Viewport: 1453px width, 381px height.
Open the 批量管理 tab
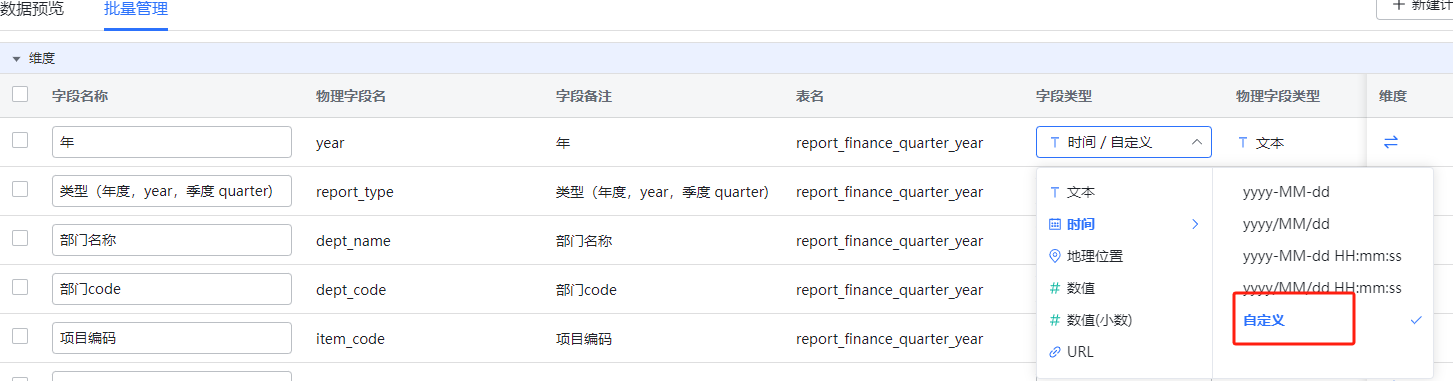click(x=136, y=10)
